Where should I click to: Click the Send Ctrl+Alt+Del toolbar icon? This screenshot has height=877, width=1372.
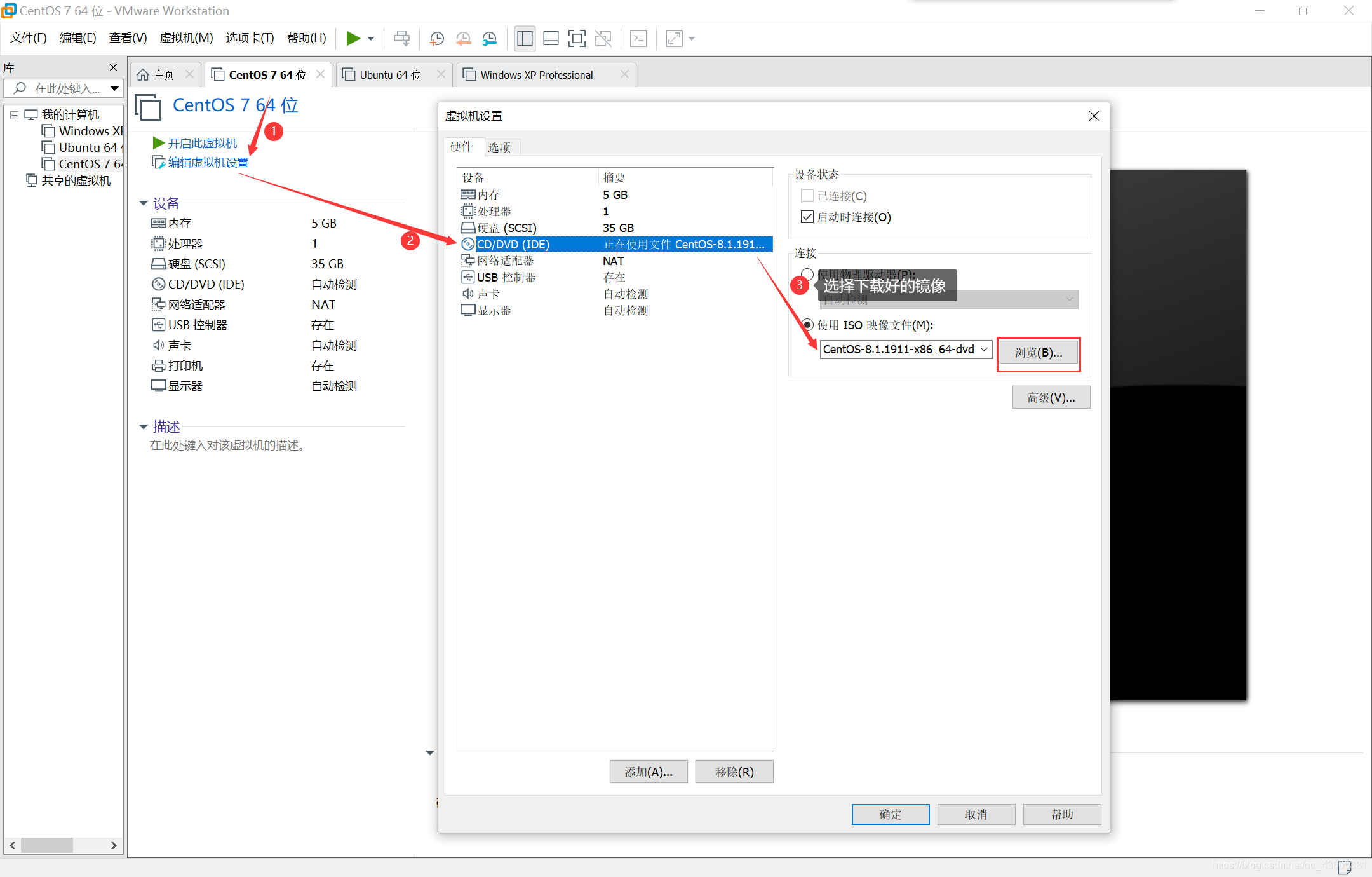coord(401,39)
